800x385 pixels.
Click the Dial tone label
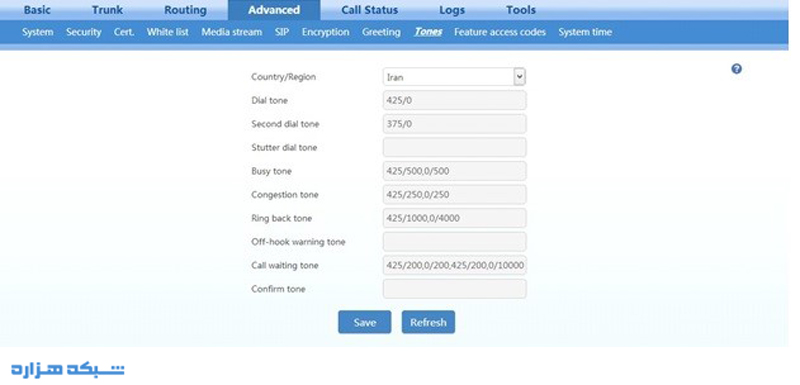(x=269, y=100)
